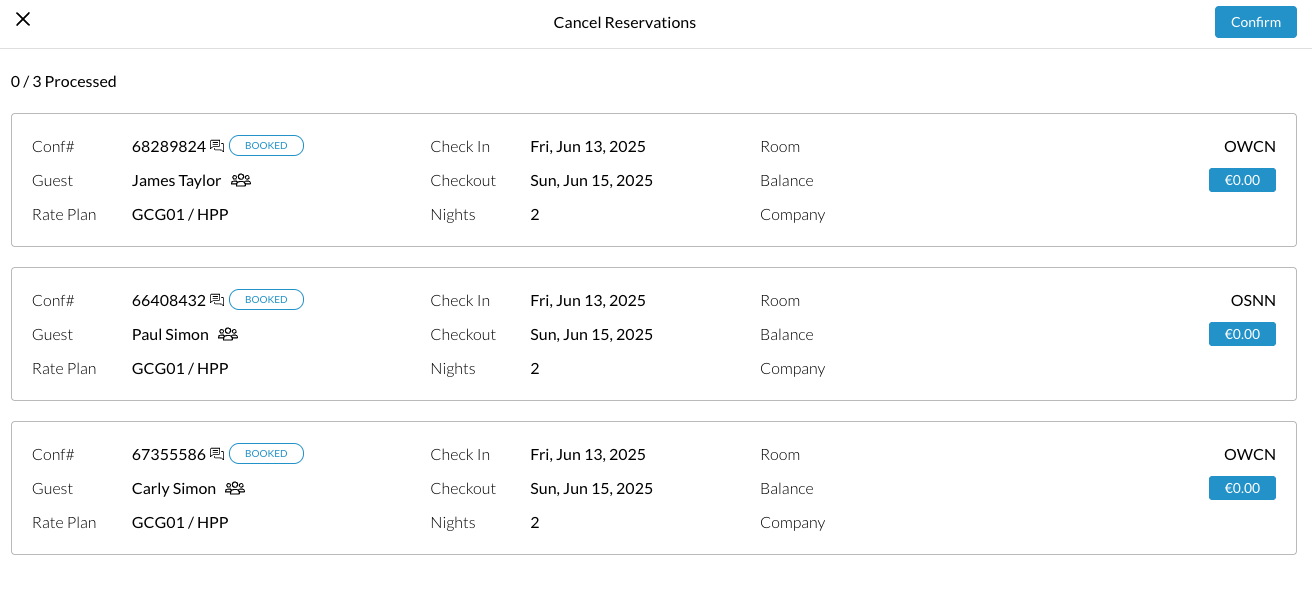Screen dimensions: 1312x589
Task: Open the €0.00 balance badge for James Taylor
Action: point(1242,180)
